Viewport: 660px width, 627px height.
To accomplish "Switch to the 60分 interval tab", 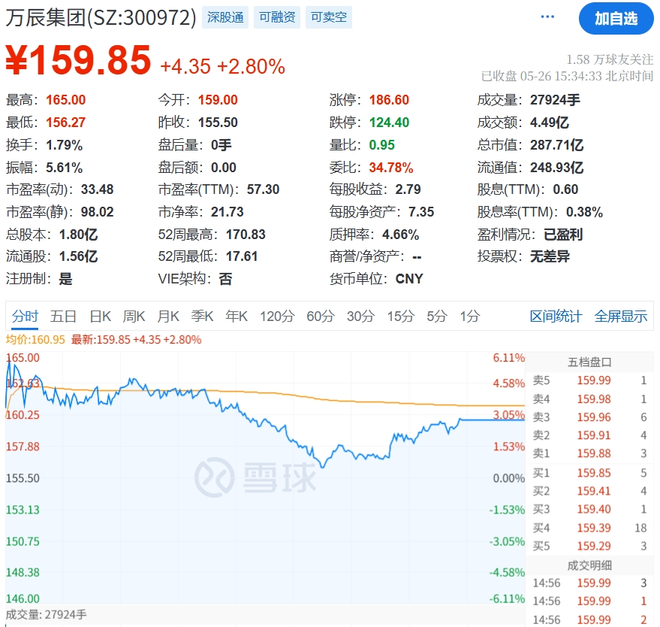I will tap(320, 316).
